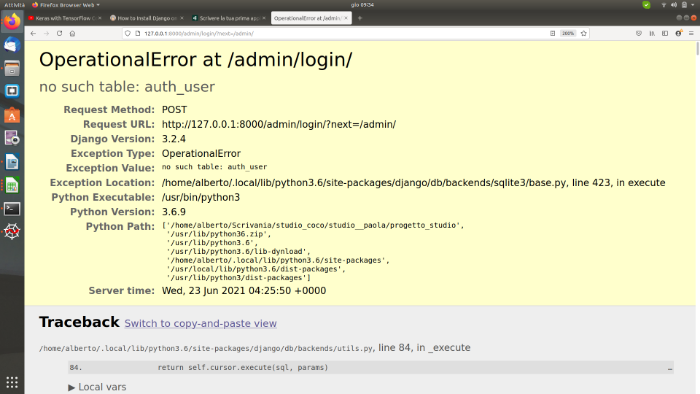Click the ellipsis at end of line 84
Image resolution: width=700 pixels, height=394 pixels.
[670, 368]
